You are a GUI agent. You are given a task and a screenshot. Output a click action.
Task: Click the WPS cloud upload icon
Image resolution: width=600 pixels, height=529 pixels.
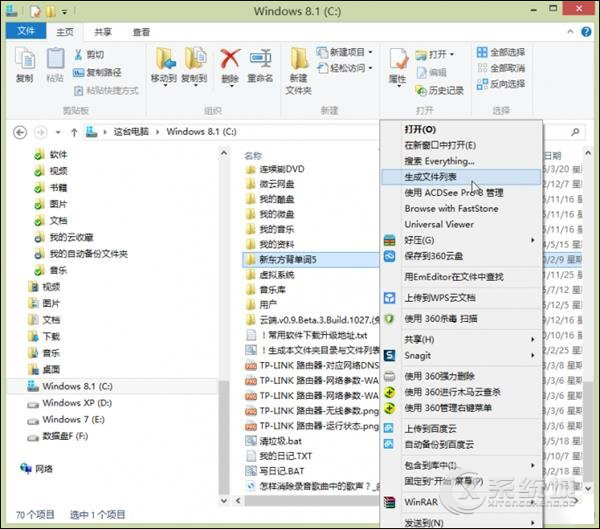(x=390, y=298)
